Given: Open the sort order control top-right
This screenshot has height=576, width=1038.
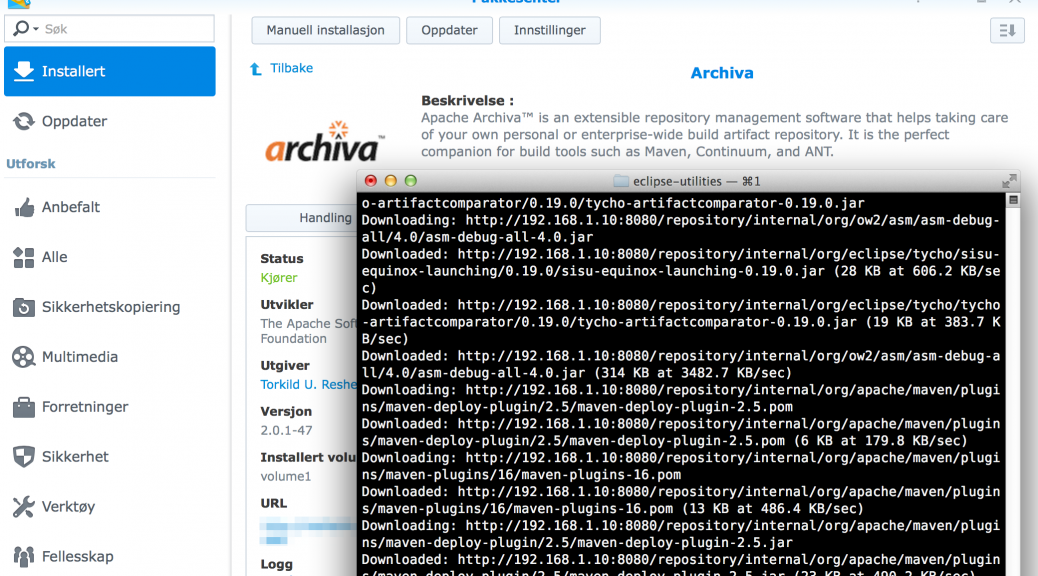Looking at the screenshot, I should pyautogui.click(x=1006, y=30).
